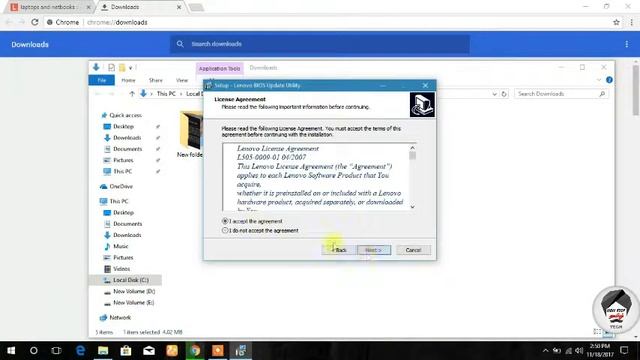Bookmark this page with star icon
640x360 pixels.
pos(616,22)
